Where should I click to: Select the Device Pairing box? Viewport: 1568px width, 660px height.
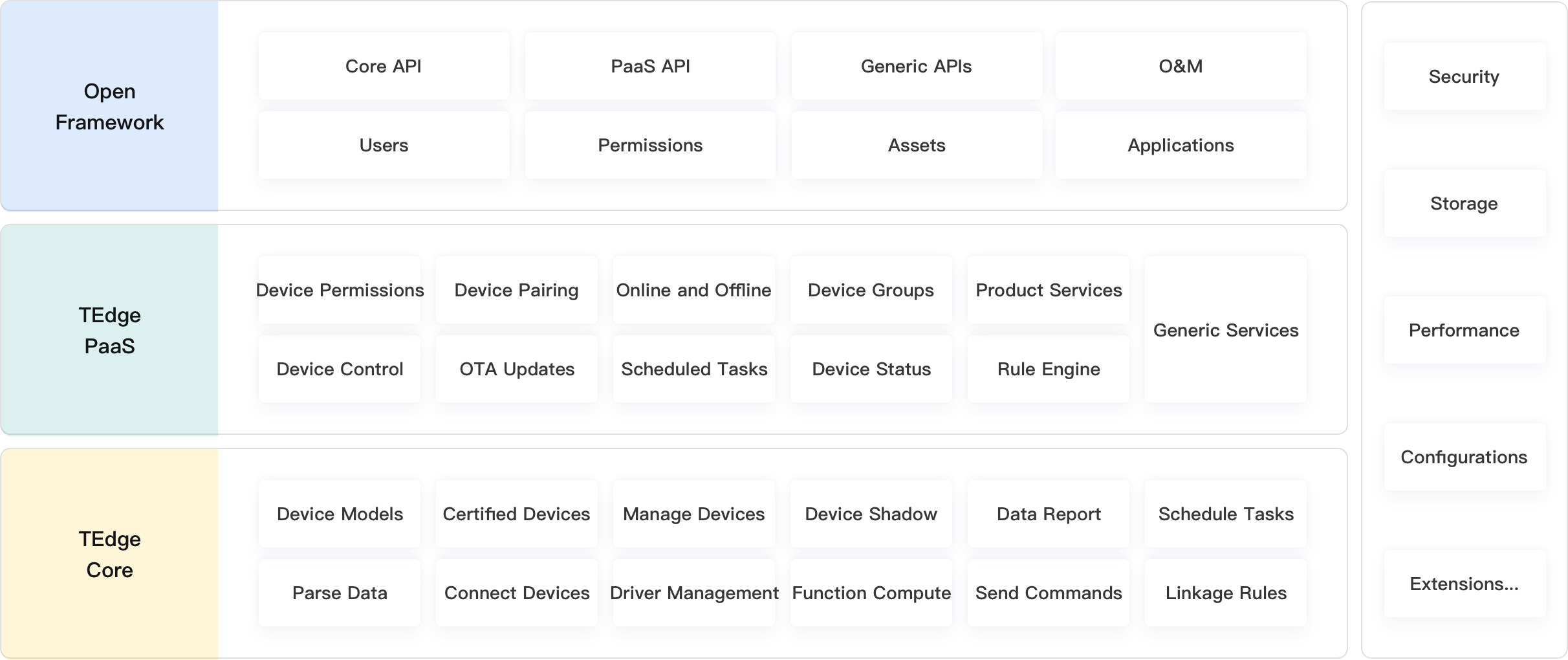pos(517,290)
